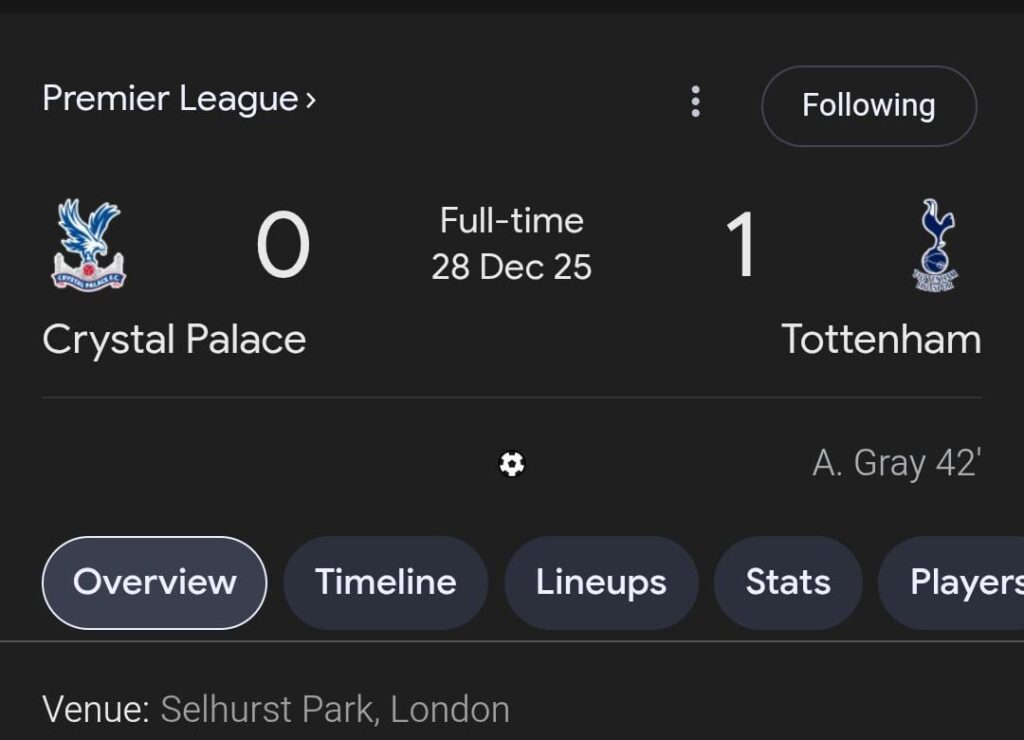View the Stats tab
This screenshot has height=740, width=1024.
[788, 582]
